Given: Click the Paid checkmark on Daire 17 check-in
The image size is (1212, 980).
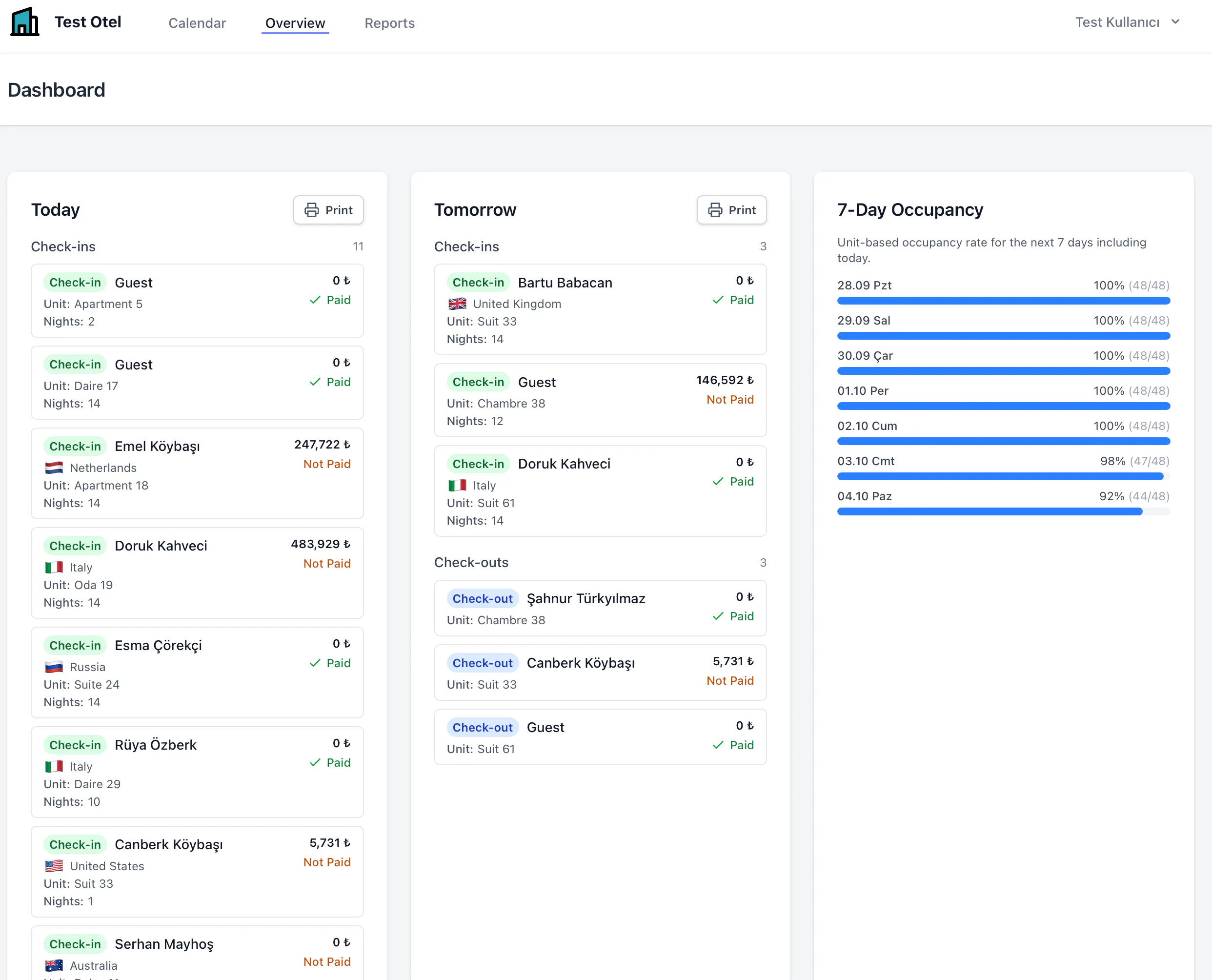Looking at the screenshot, I should click(315, 382).
